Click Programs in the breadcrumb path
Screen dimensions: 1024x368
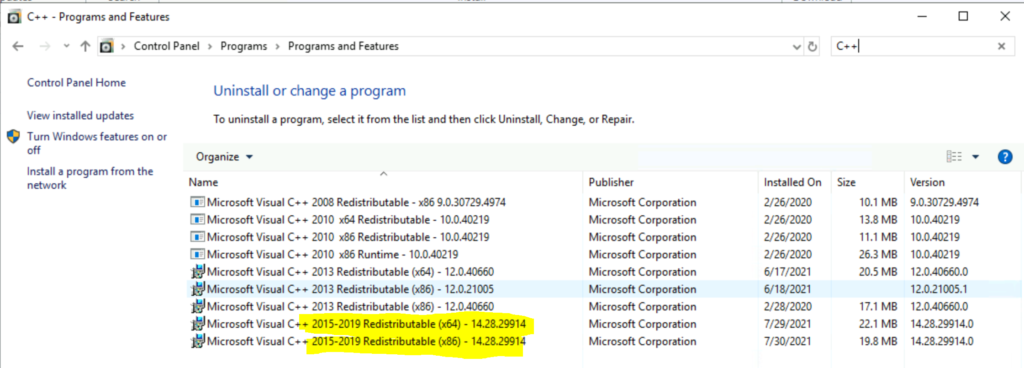(244, 46)
